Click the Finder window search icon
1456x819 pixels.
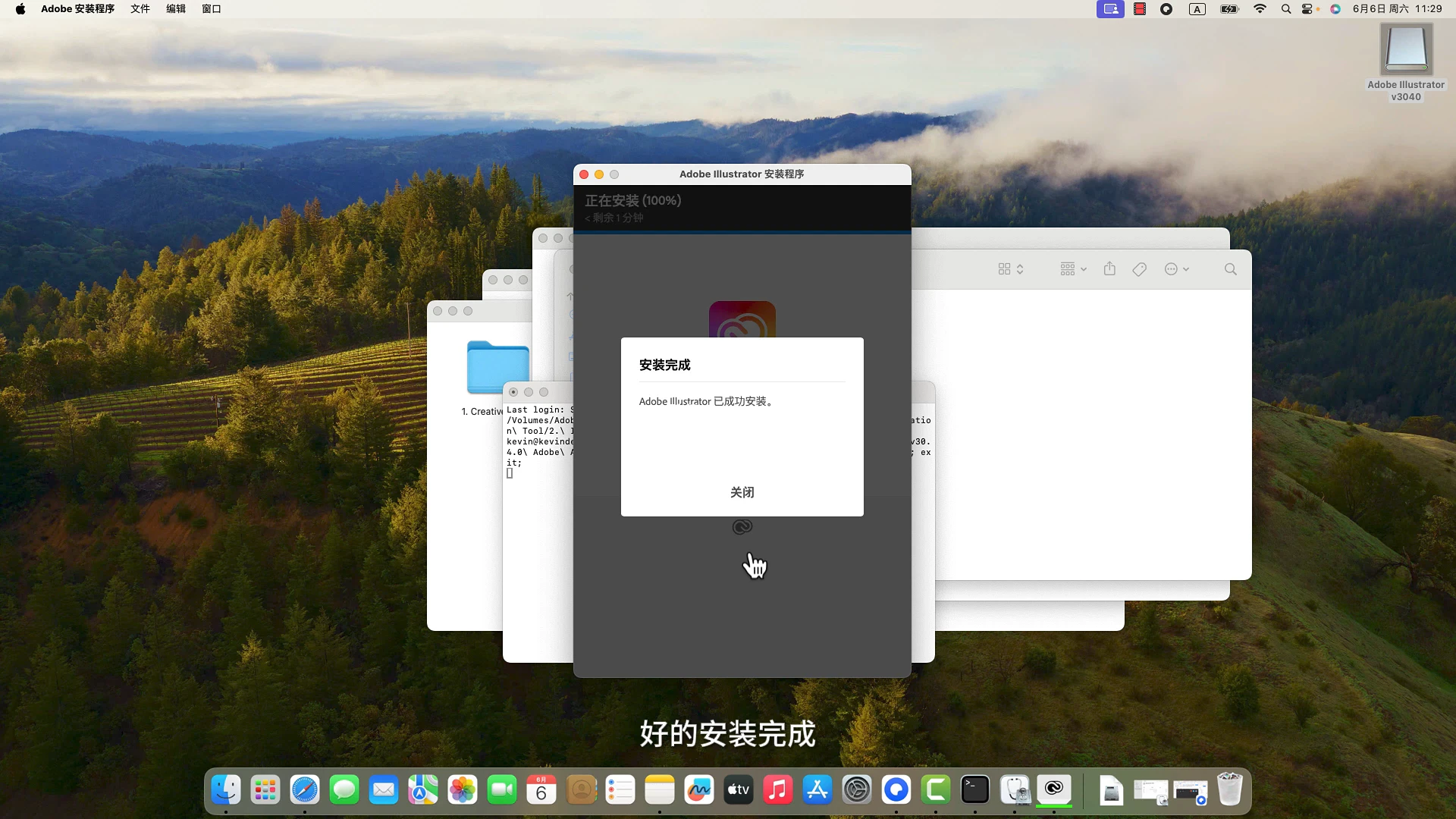[1230, 269]
